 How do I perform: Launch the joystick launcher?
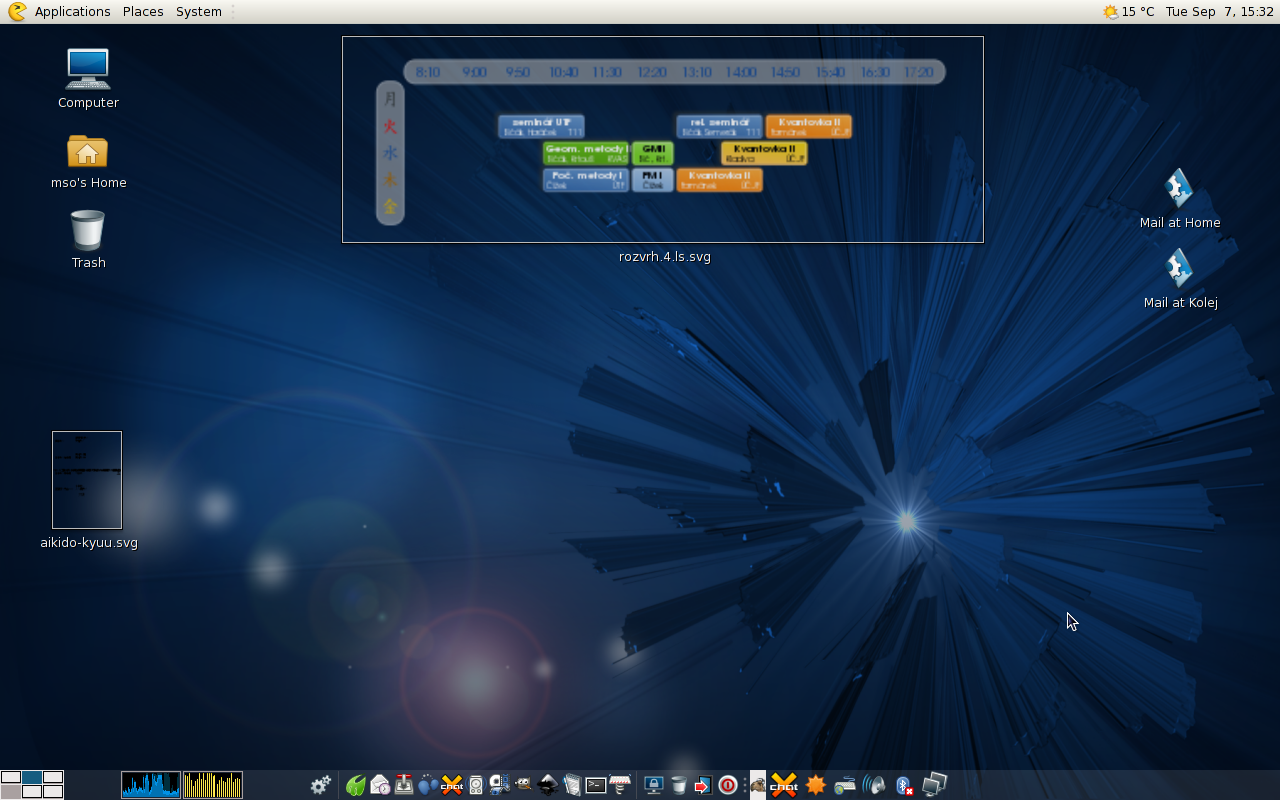point(404,785)
